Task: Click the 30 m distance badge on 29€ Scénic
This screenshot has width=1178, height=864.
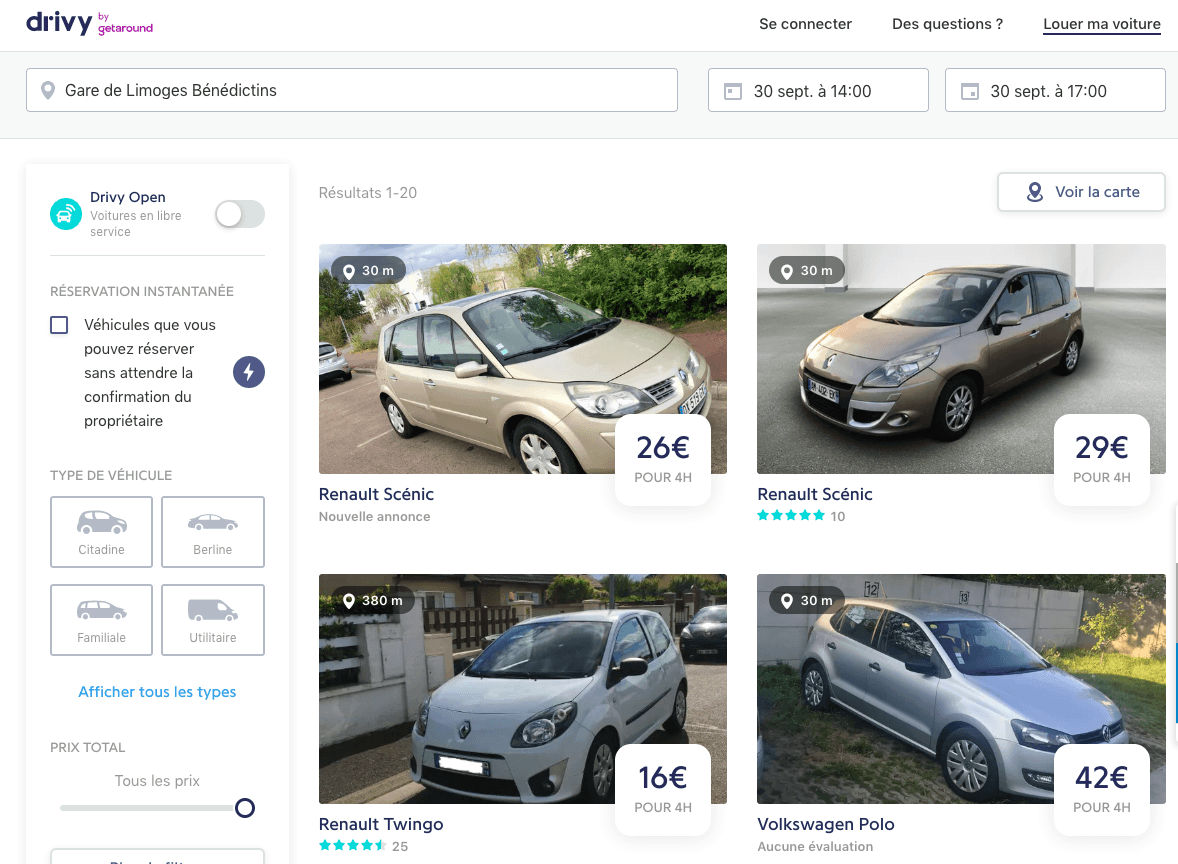Action: point(807,270)
